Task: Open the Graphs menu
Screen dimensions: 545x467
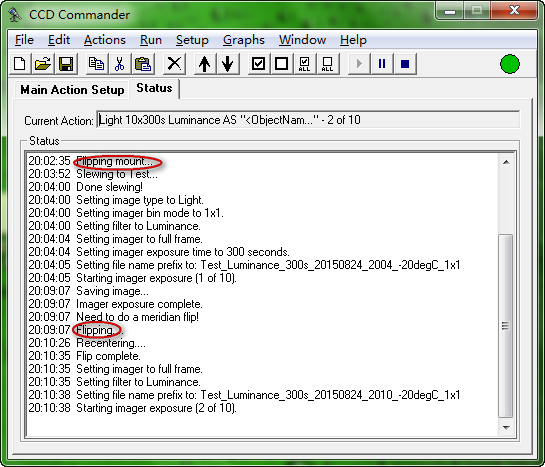Action: [x=244, y=40]
